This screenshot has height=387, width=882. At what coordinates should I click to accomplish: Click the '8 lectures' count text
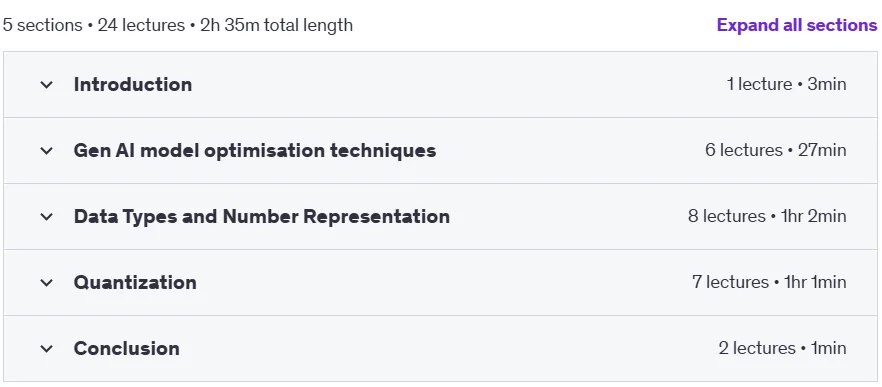coord(727,216)
